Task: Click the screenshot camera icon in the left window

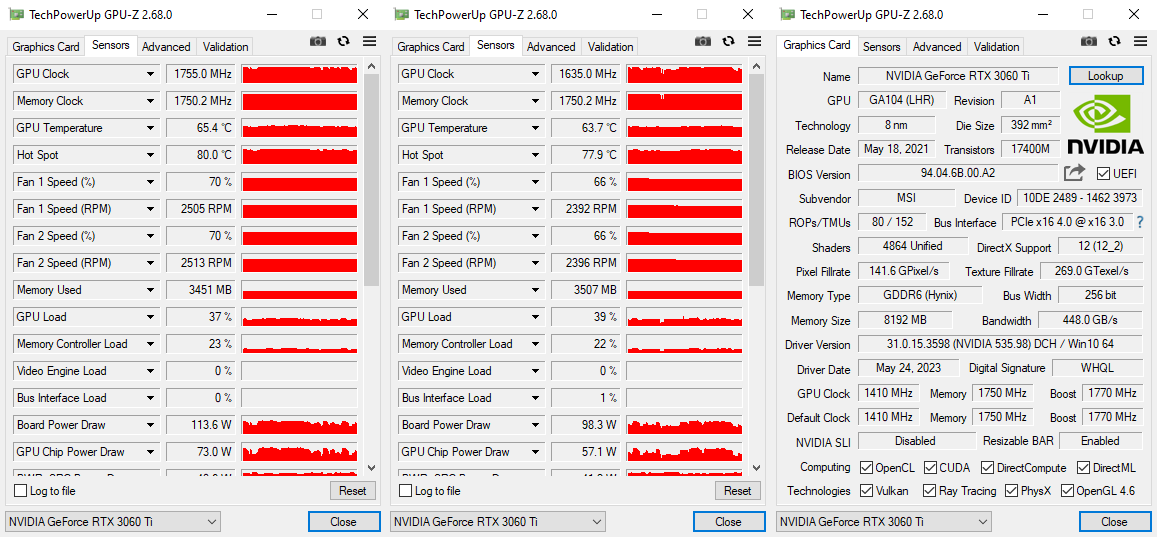Action: pyautogui.click(x=317, y=41)
